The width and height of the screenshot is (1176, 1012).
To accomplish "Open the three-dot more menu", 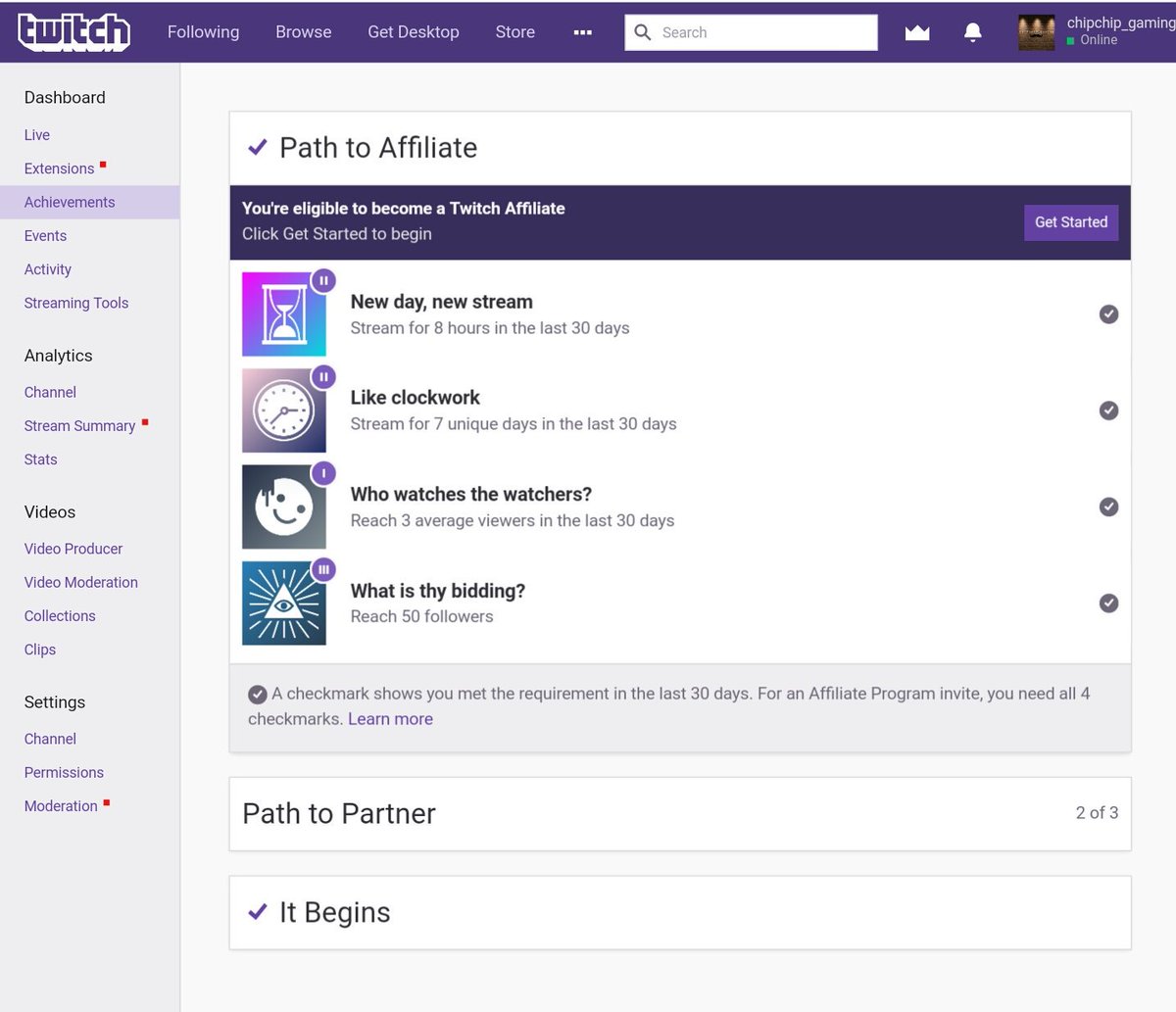I will tap(583, 32).
